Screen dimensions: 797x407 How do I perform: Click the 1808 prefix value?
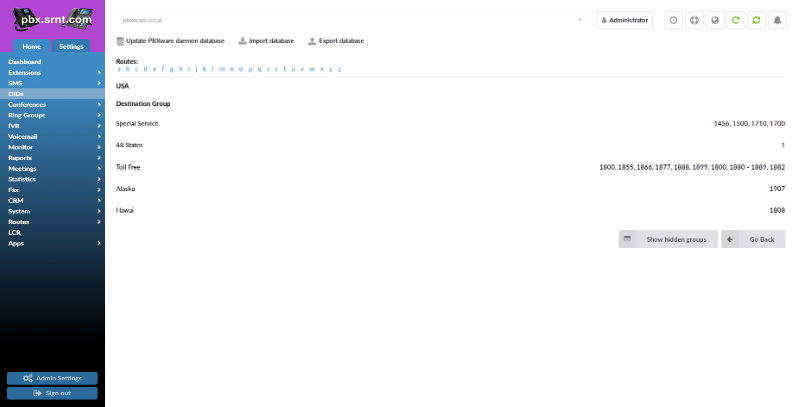[777, 210]
